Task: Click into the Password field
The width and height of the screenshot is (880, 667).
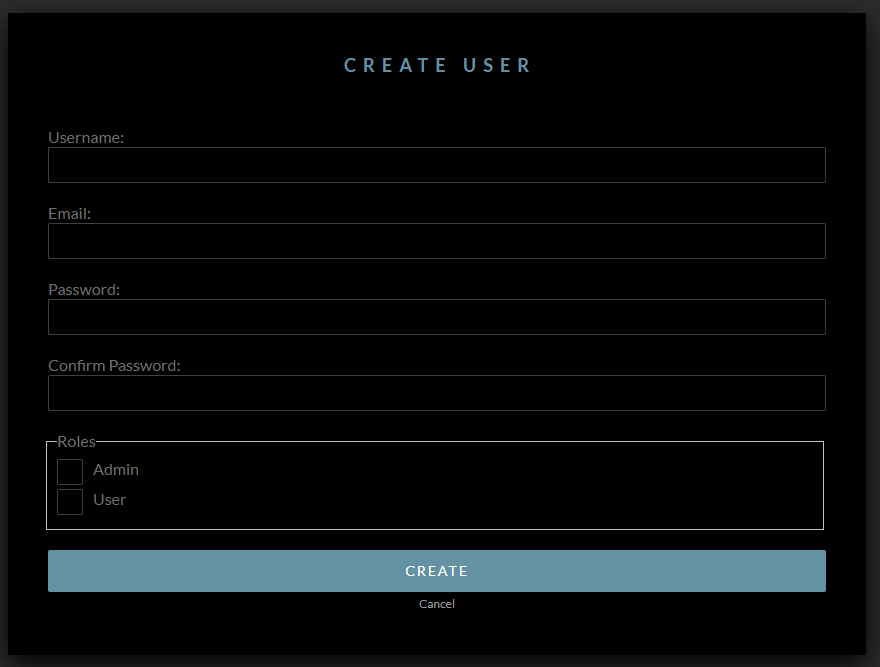Action: (436, 317)
